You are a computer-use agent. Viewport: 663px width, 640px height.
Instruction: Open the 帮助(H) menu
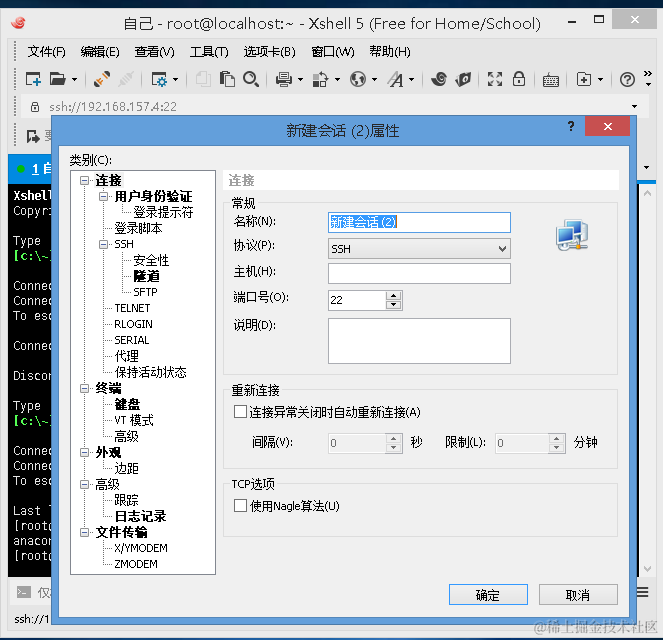click(x=389, y=52)
